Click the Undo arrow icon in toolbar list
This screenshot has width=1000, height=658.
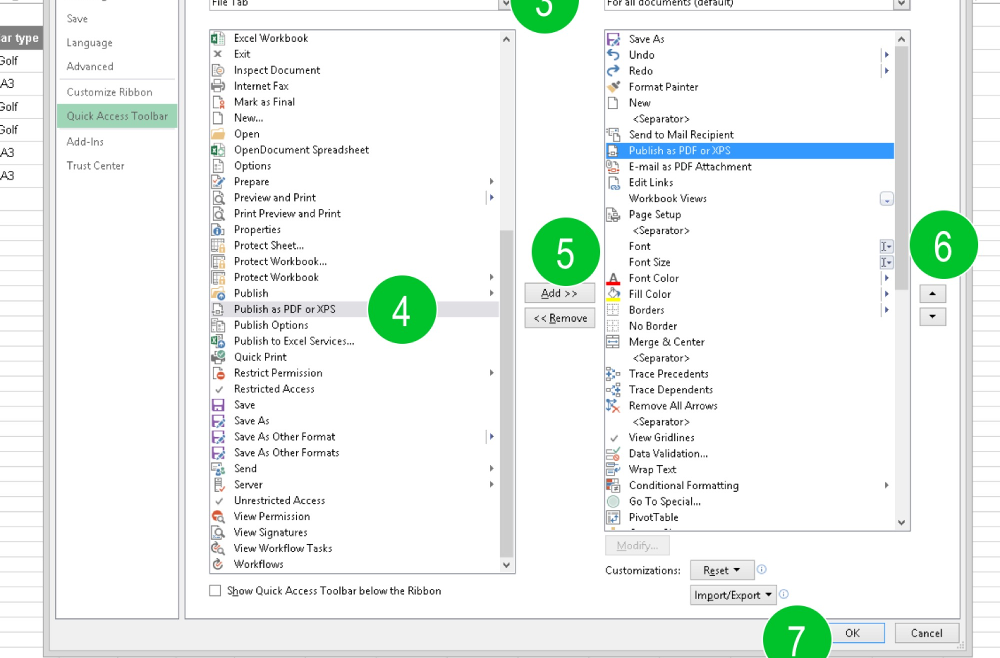pos(613,55)
